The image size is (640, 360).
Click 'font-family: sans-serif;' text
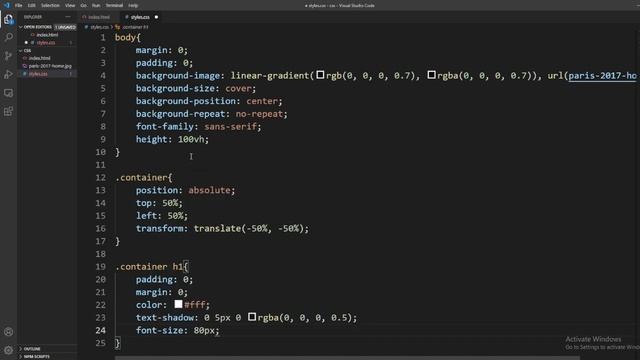point(198,127)
